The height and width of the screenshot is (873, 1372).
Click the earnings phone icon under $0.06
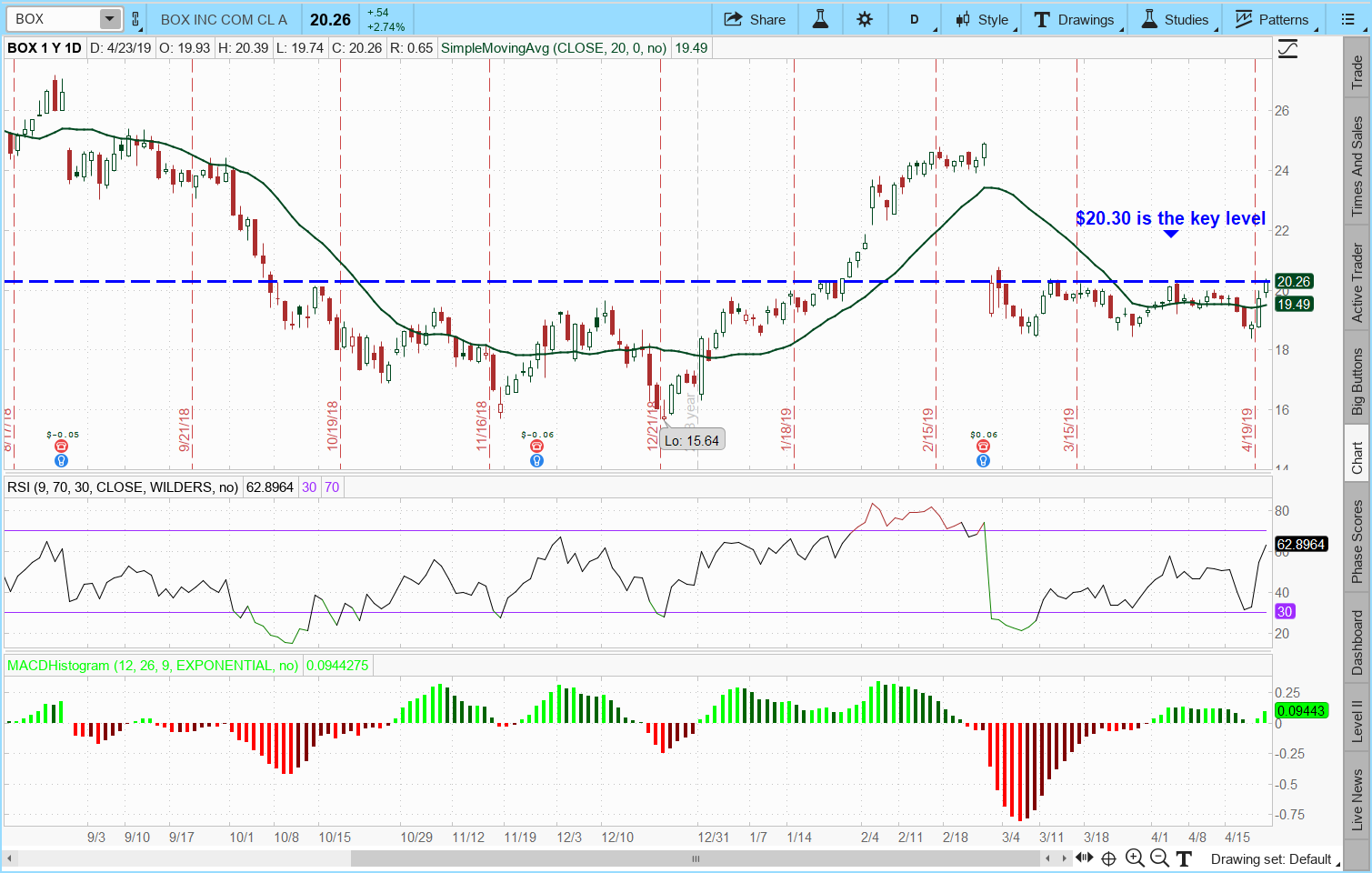coord(983,447)
